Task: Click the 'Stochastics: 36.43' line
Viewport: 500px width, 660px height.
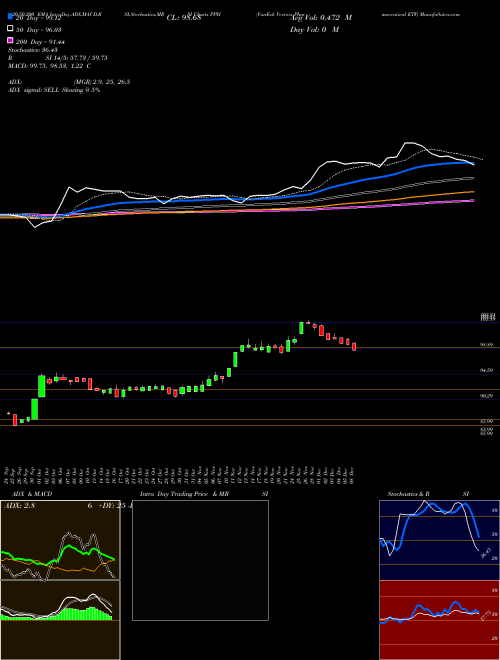Action: (33, 50)
